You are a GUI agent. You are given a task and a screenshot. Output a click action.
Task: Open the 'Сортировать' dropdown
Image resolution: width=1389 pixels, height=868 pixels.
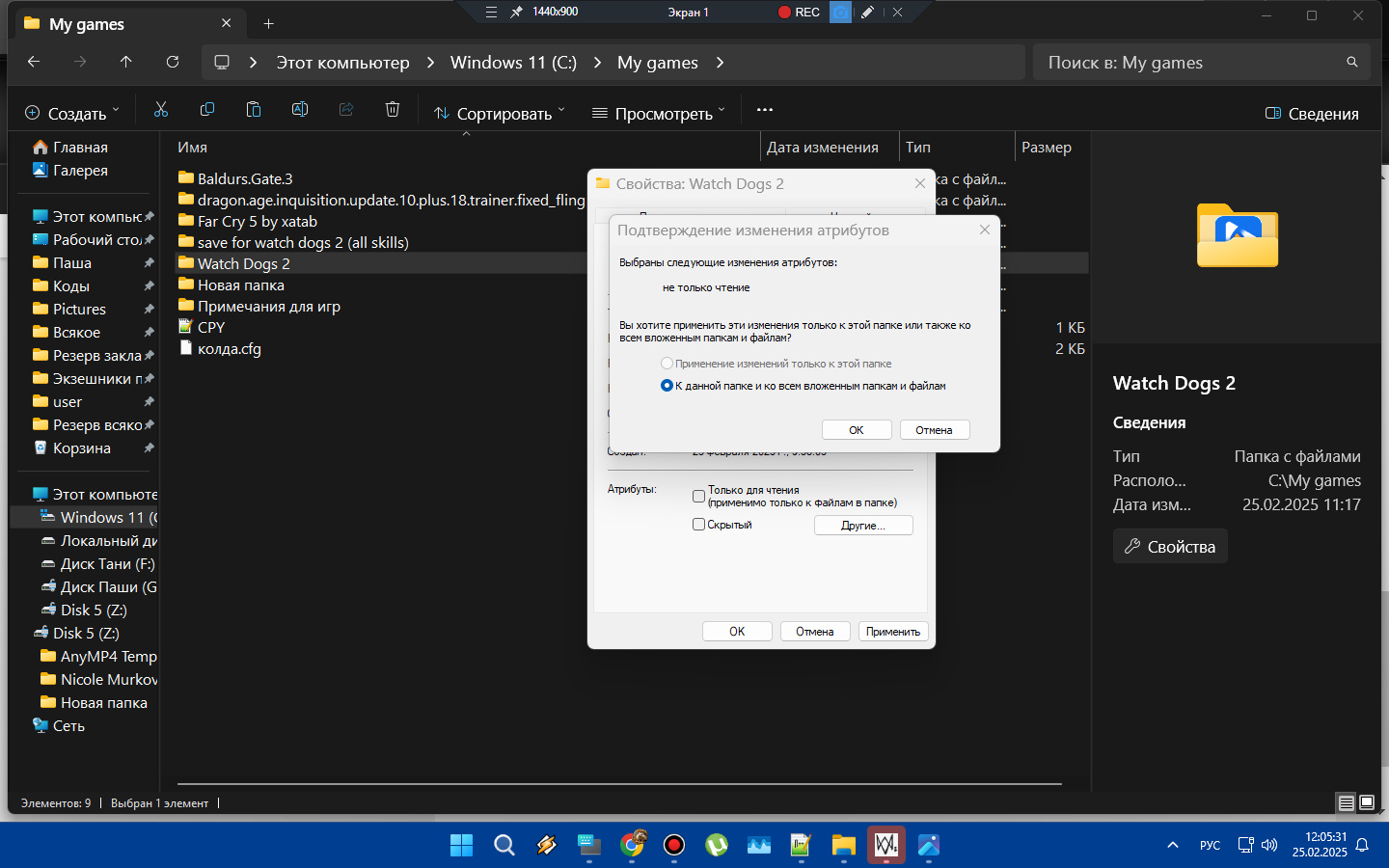click(500, 113)
